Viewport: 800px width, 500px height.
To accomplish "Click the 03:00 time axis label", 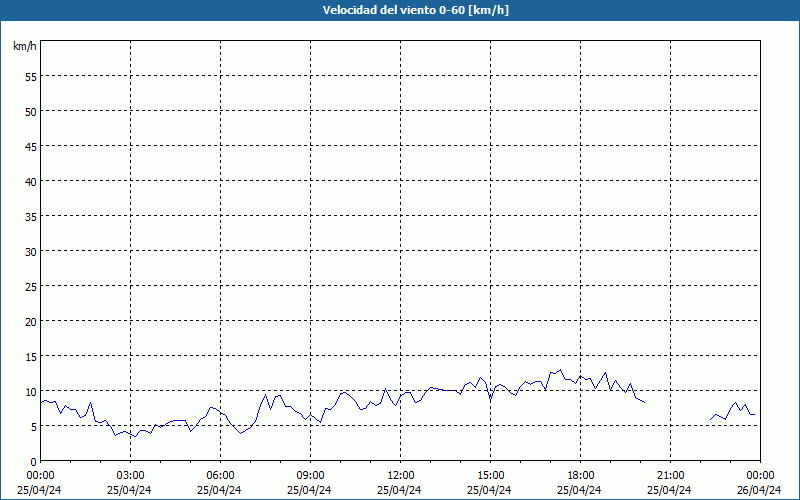I will tap(131, 476).
